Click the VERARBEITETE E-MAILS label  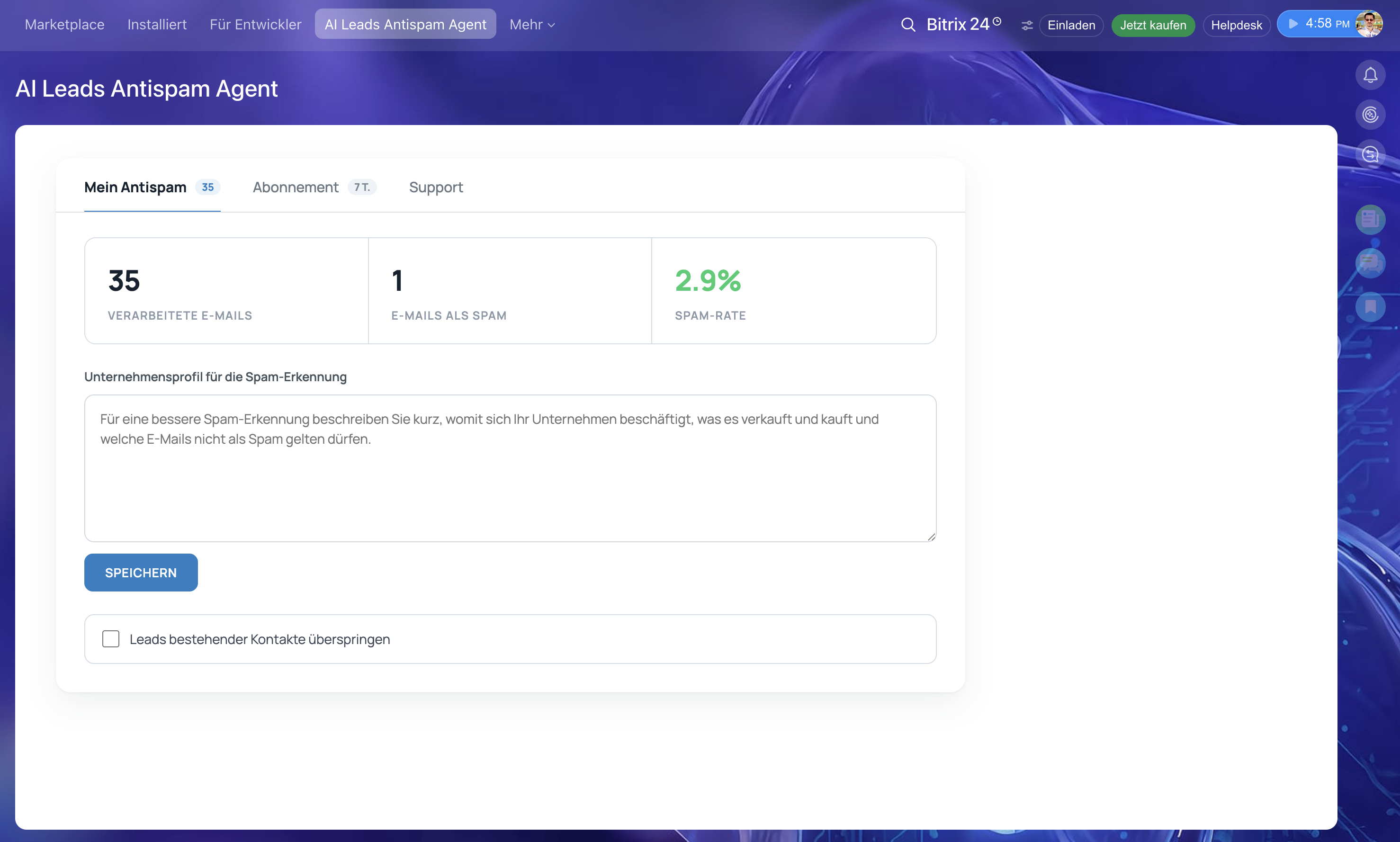tap(180, 315)
